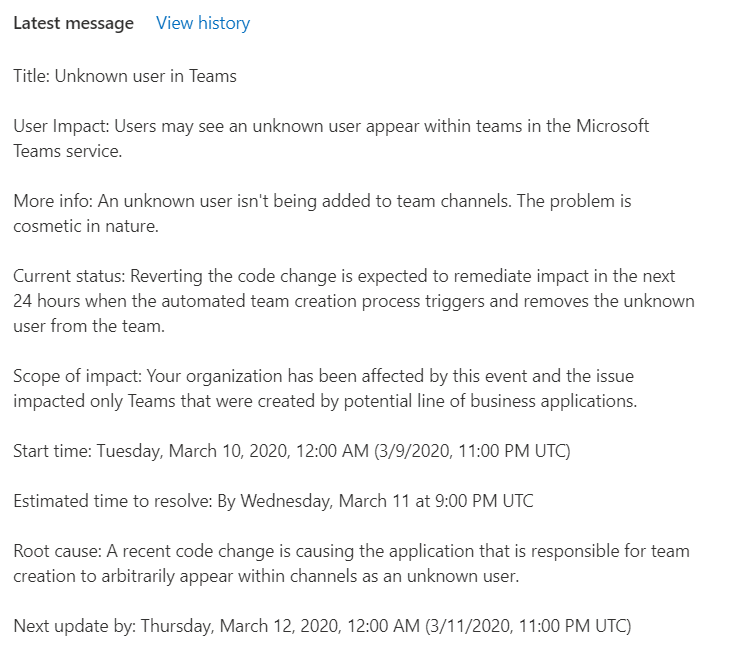
Task: Select the Latest message tab
Action: pos(74,23)
